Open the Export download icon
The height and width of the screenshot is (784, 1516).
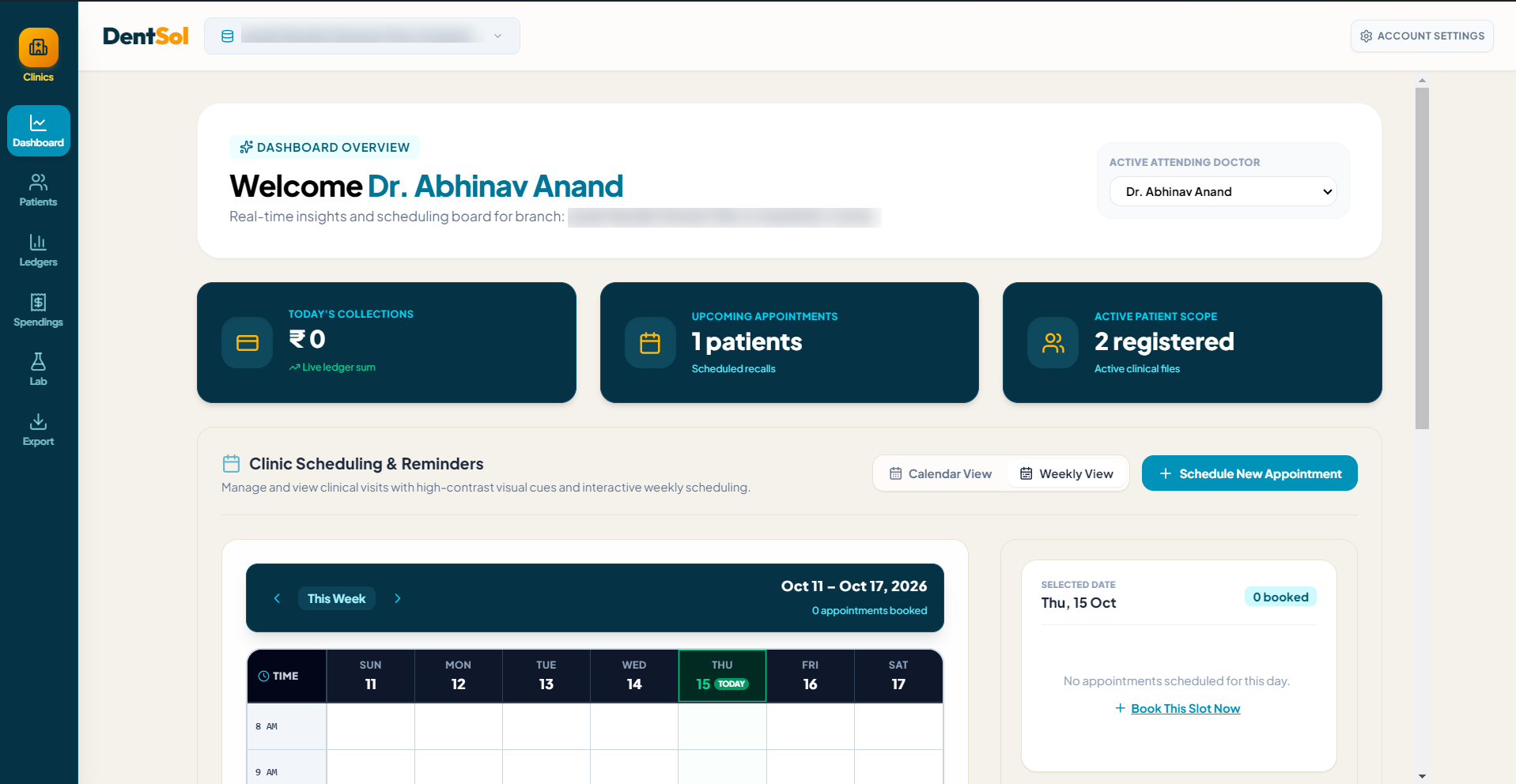tap(38, 421)
